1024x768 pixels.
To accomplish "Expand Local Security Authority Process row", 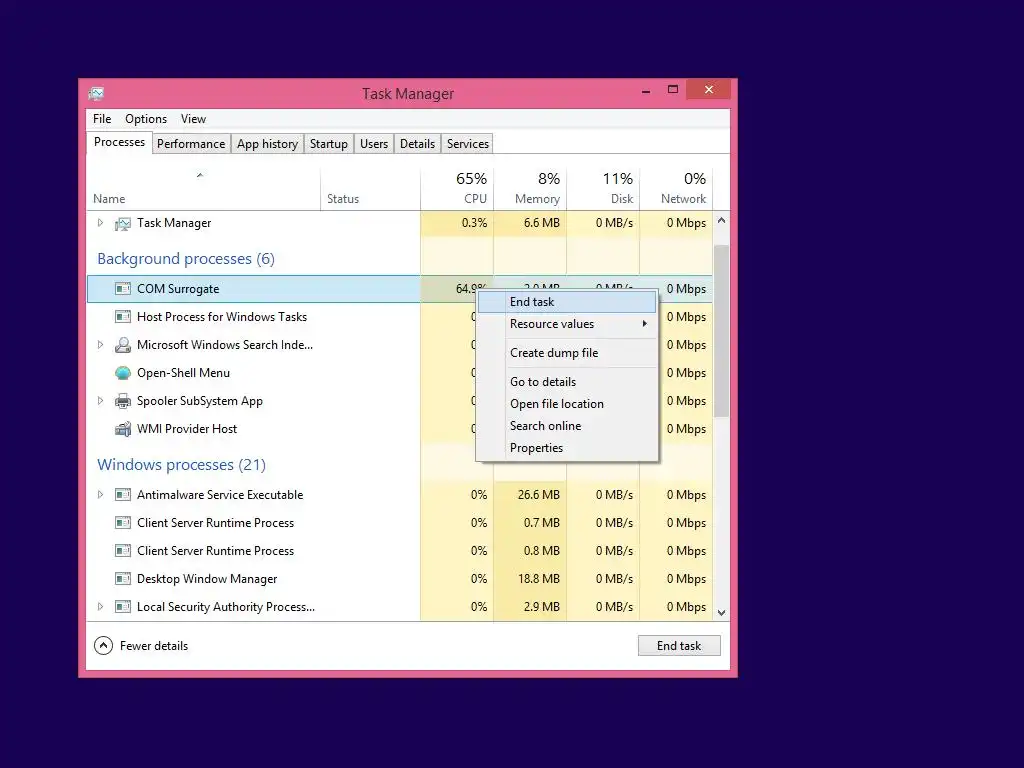I will tap(100, 607).
